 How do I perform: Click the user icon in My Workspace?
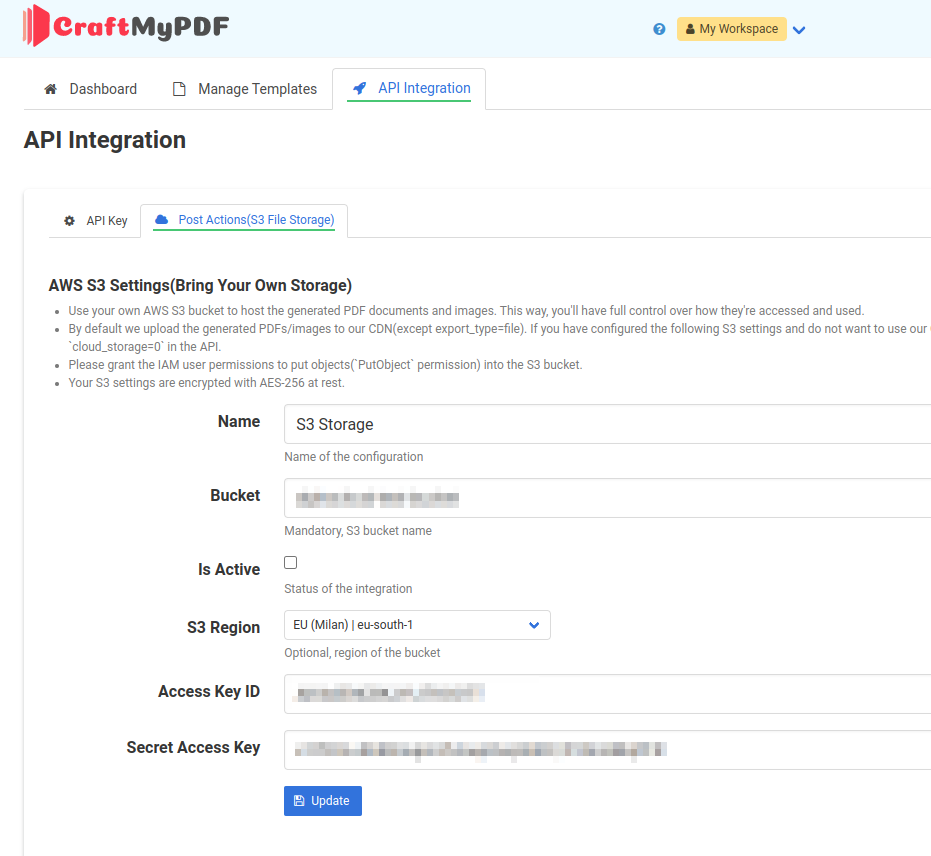point(690,29)
